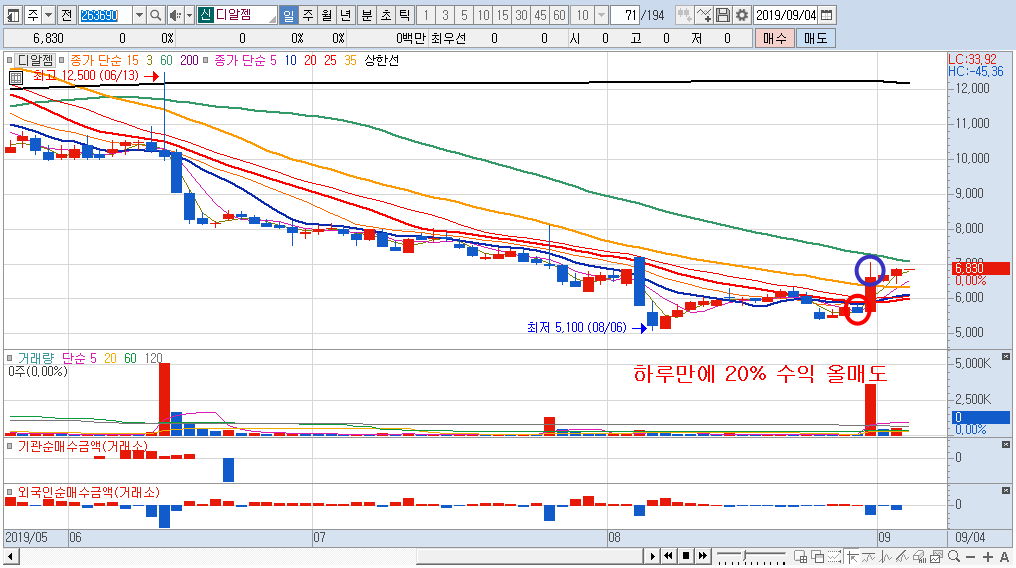
Task: Select the 60 interval preset
Action: coord(559,15)
